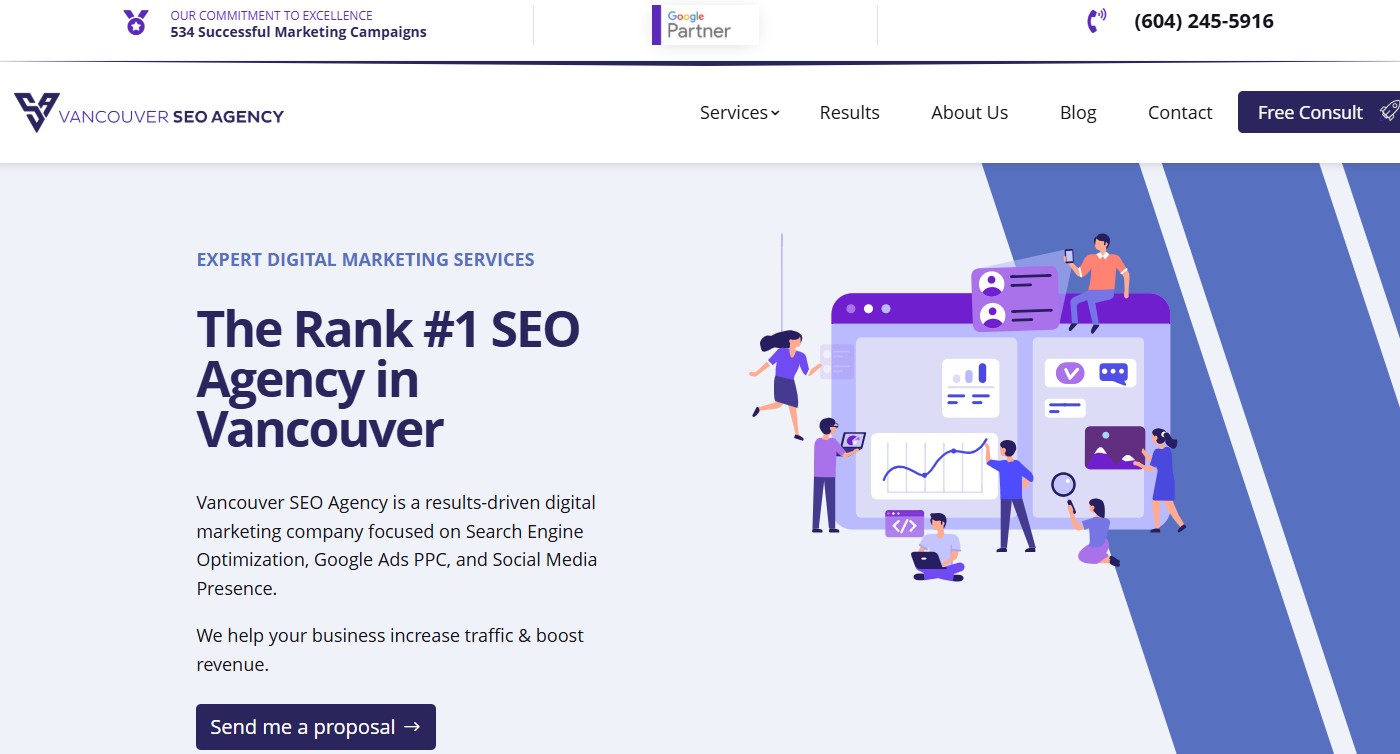
Task: Click the phone handset icon beside the number
Action: coord(1096,19)
